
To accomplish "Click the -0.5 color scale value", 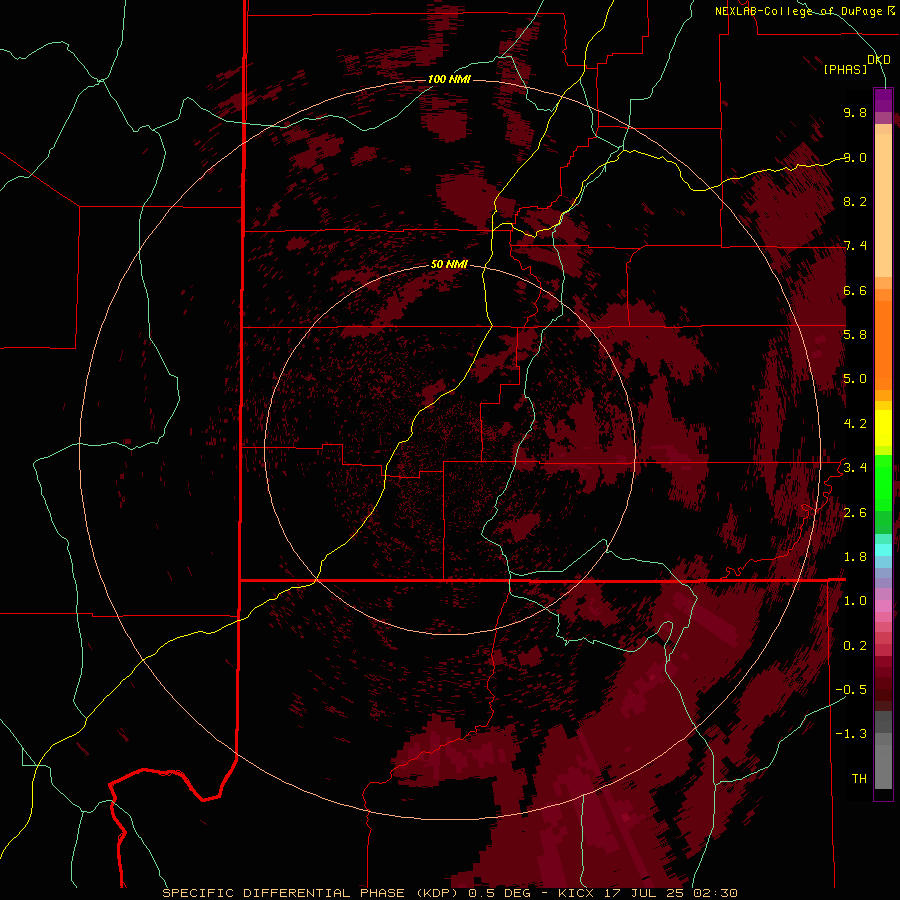I will click(851, 690).
